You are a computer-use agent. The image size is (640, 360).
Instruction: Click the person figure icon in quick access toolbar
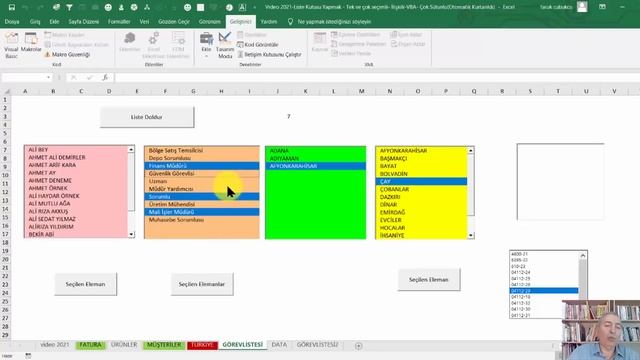tap(121, 7)
